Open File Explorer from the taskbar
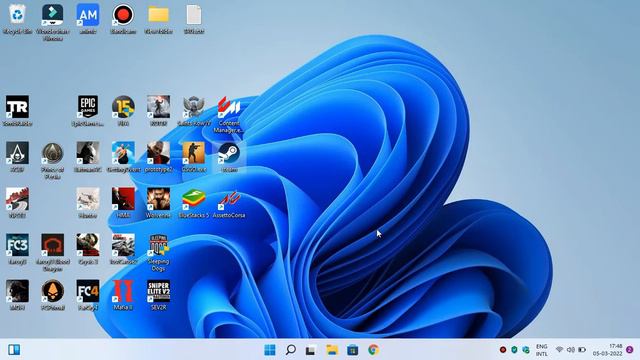Screen dimensions: 640x360 332,350
